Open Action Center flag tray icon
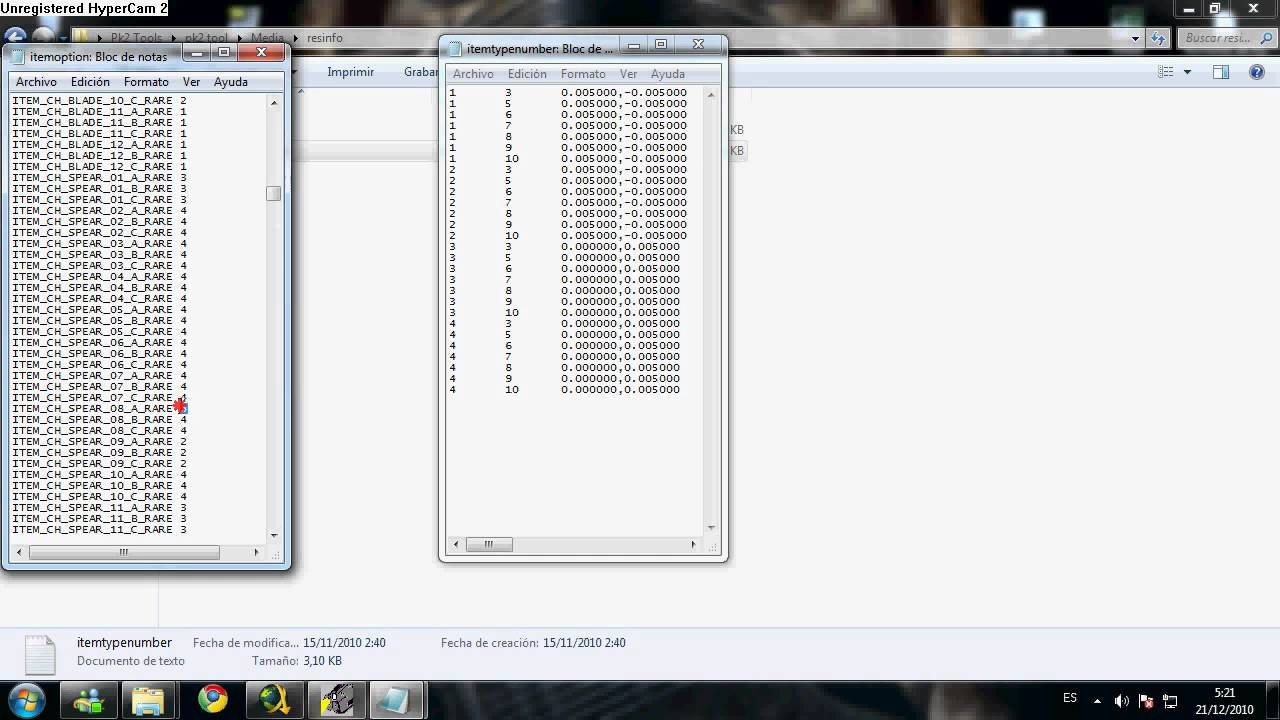 coord(1146,701)
